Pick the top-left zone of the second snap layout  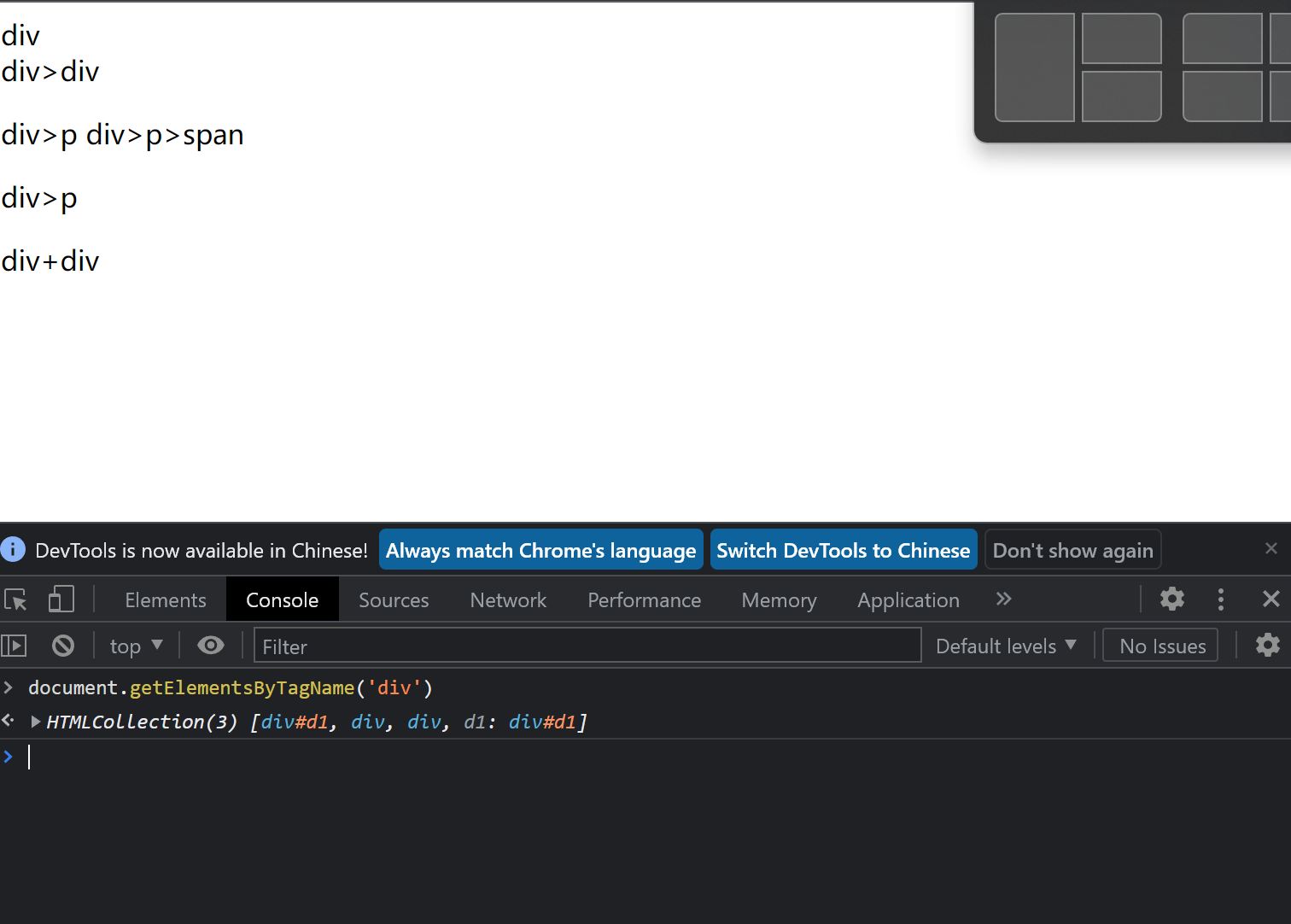click(x=1223, y=38)
